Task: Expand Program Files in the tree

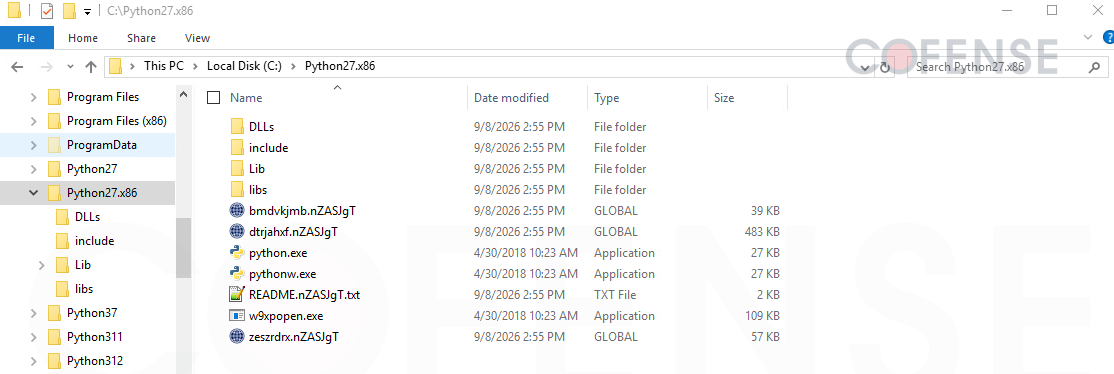Action: coord(33,97)
